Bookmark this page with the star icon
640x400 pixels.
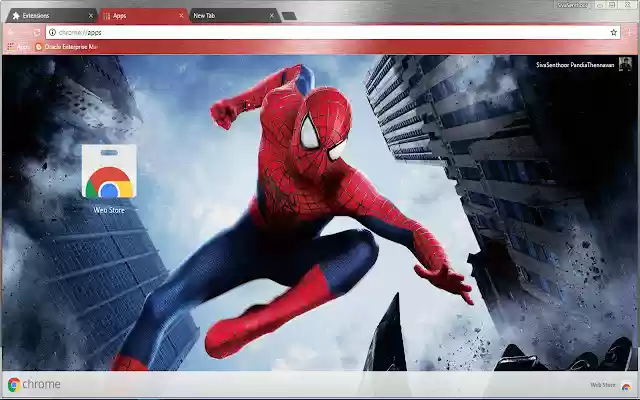(x=613, y=32)
